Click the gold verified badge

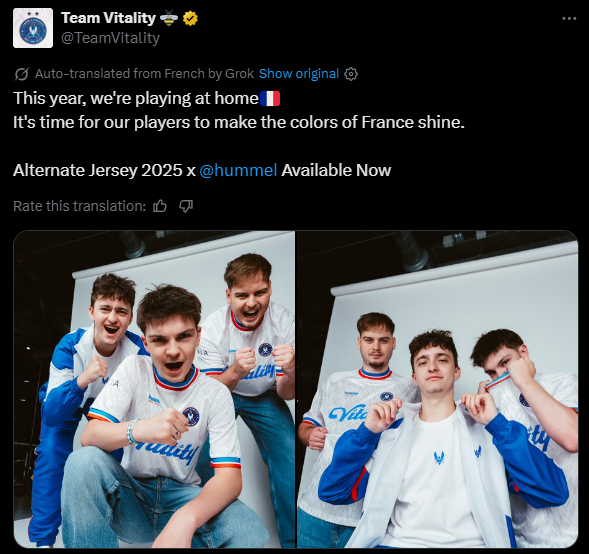pyautogui.click(x=190, y=18)
